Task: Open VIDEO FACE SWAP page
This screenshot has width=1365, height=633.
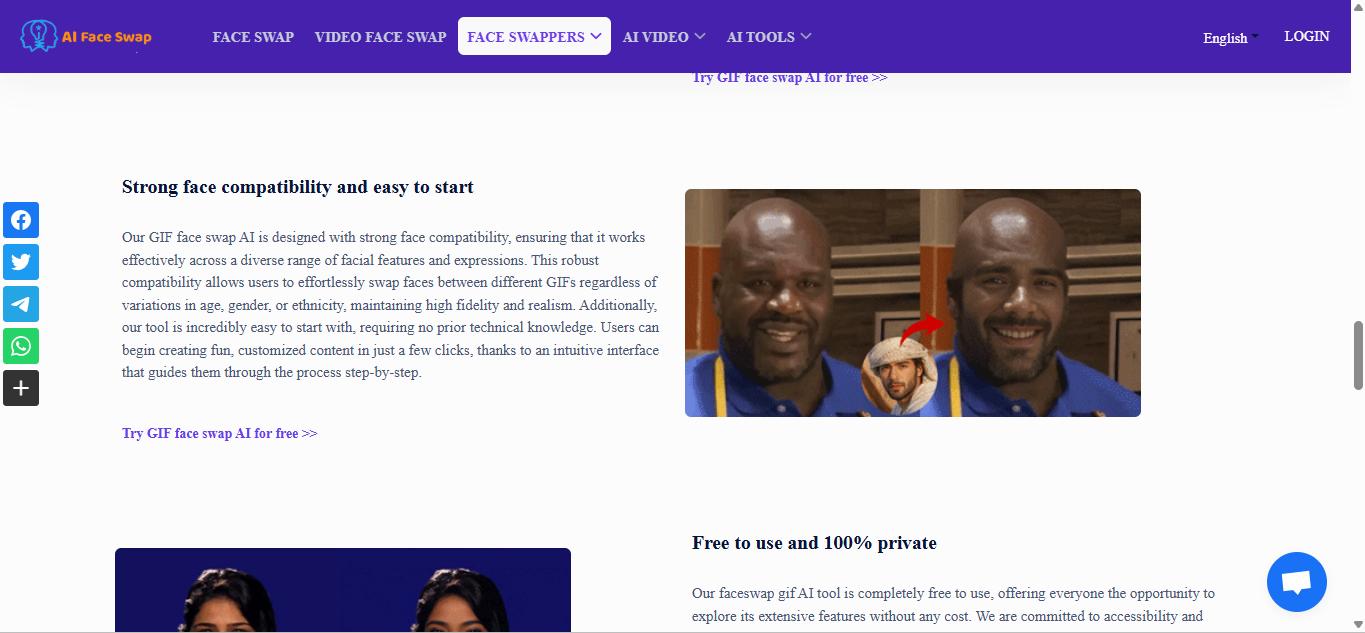Action: 380,37
